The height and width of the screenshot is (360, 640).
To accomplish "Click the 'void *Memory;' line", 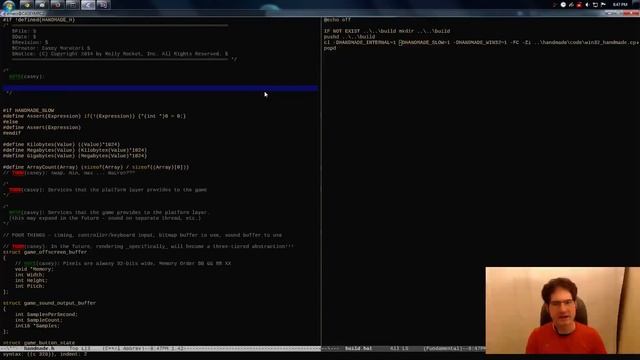I will (x=34, y=269).
